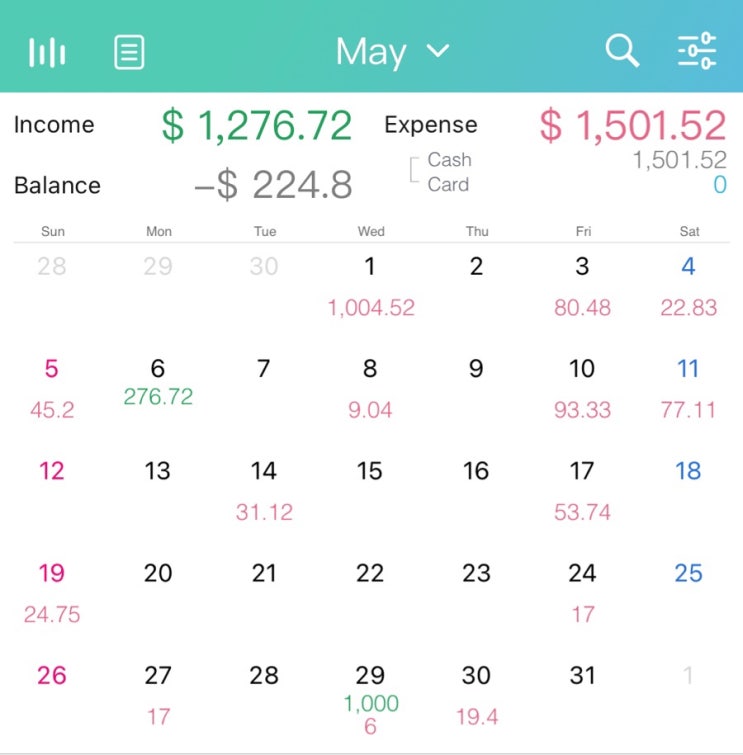
Task: Open the transaction list view icon
Action: click(129, 52)
